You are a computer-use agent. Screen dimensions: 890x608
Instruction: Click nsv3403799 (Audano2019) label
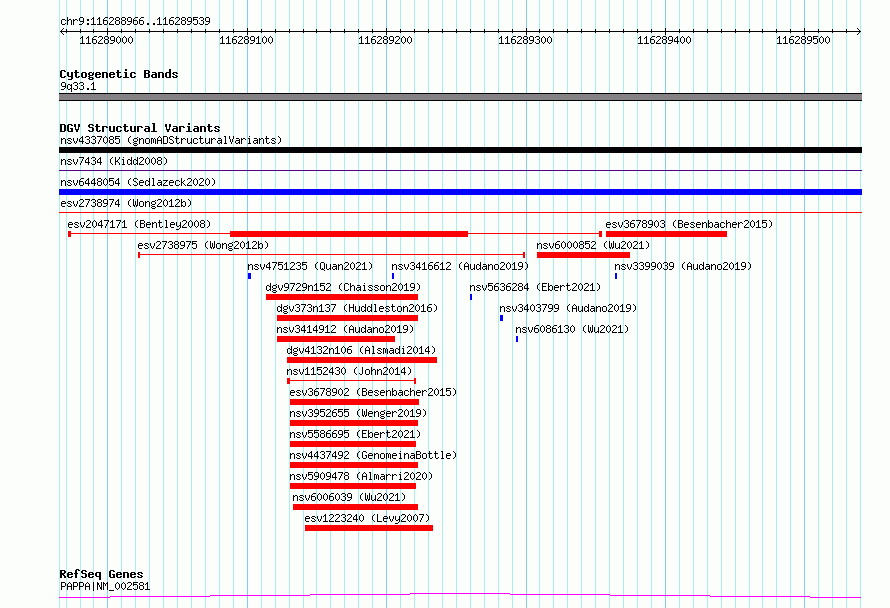(568, 308)
